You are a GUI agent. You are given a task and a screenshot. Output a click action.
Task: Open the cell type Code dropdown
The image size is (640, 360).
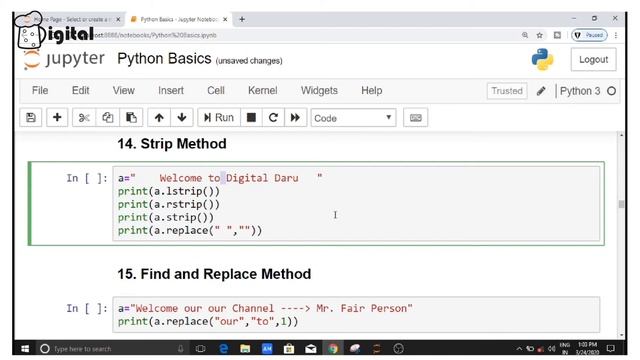[x=353, y=118]
